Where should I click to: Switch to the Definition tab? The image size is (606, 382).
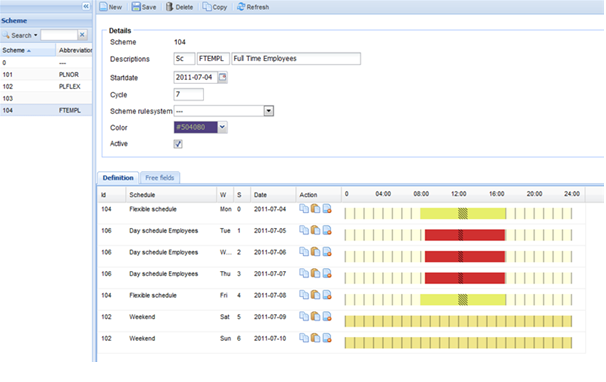[118, 178]
